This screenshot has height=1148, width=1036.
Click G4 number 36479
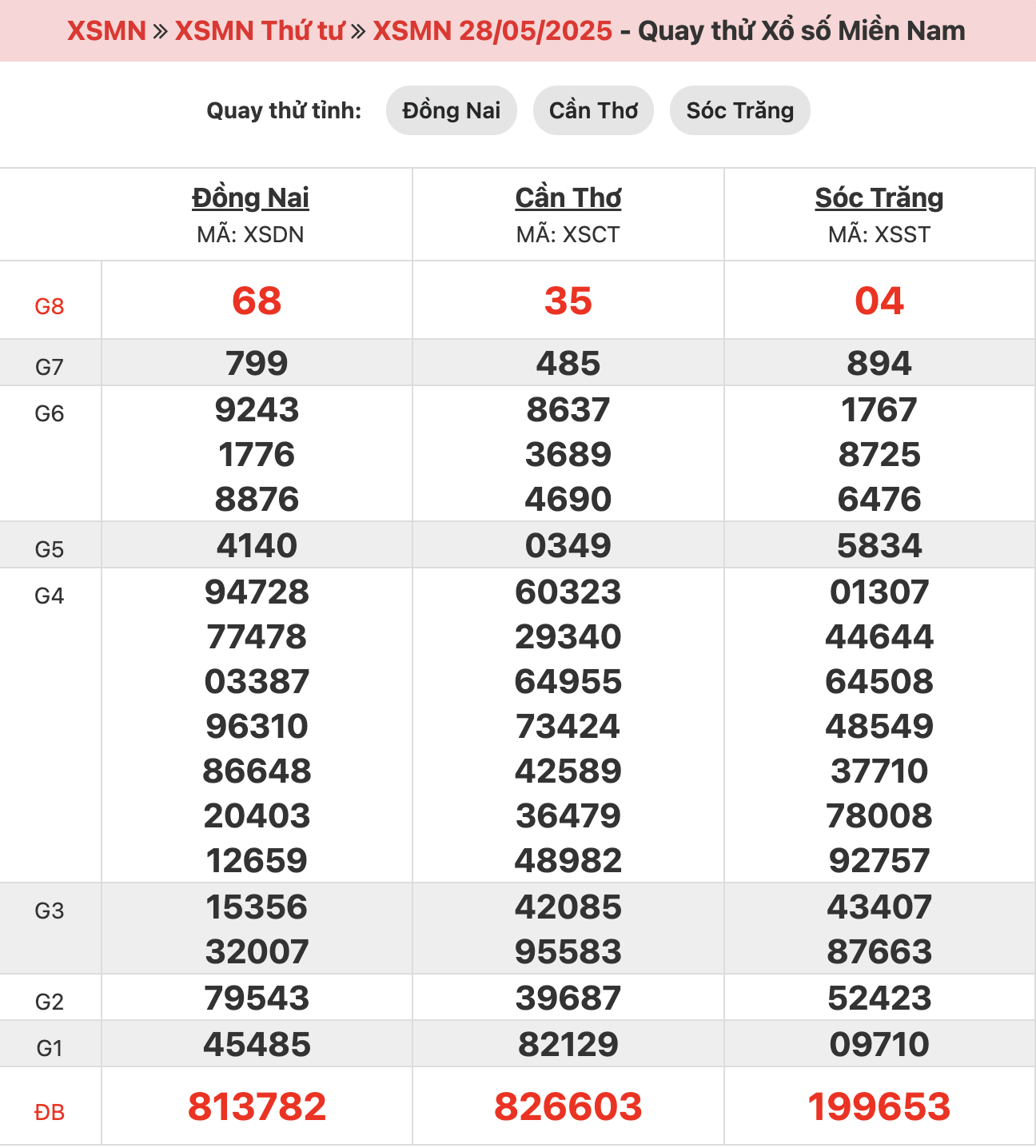tap(568, 816)
